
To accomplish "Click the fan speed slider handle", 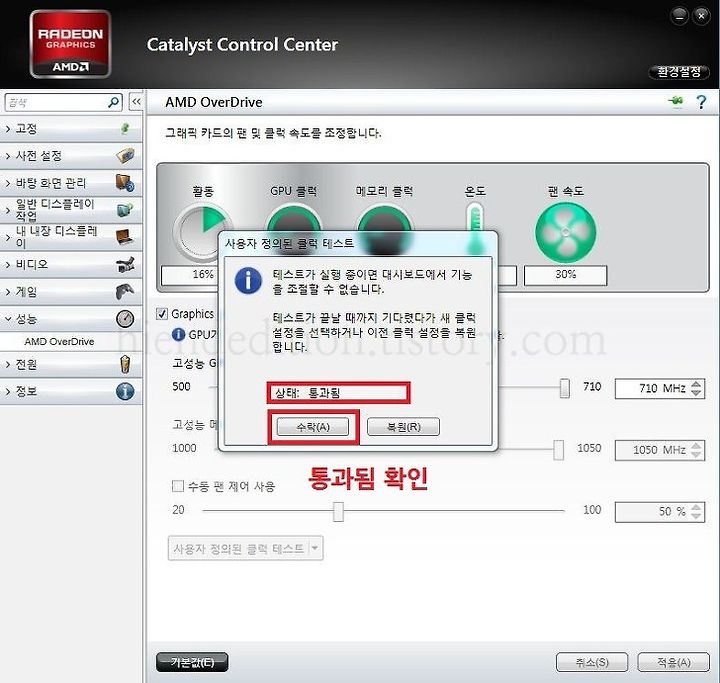I will click(x=338, y=511).
